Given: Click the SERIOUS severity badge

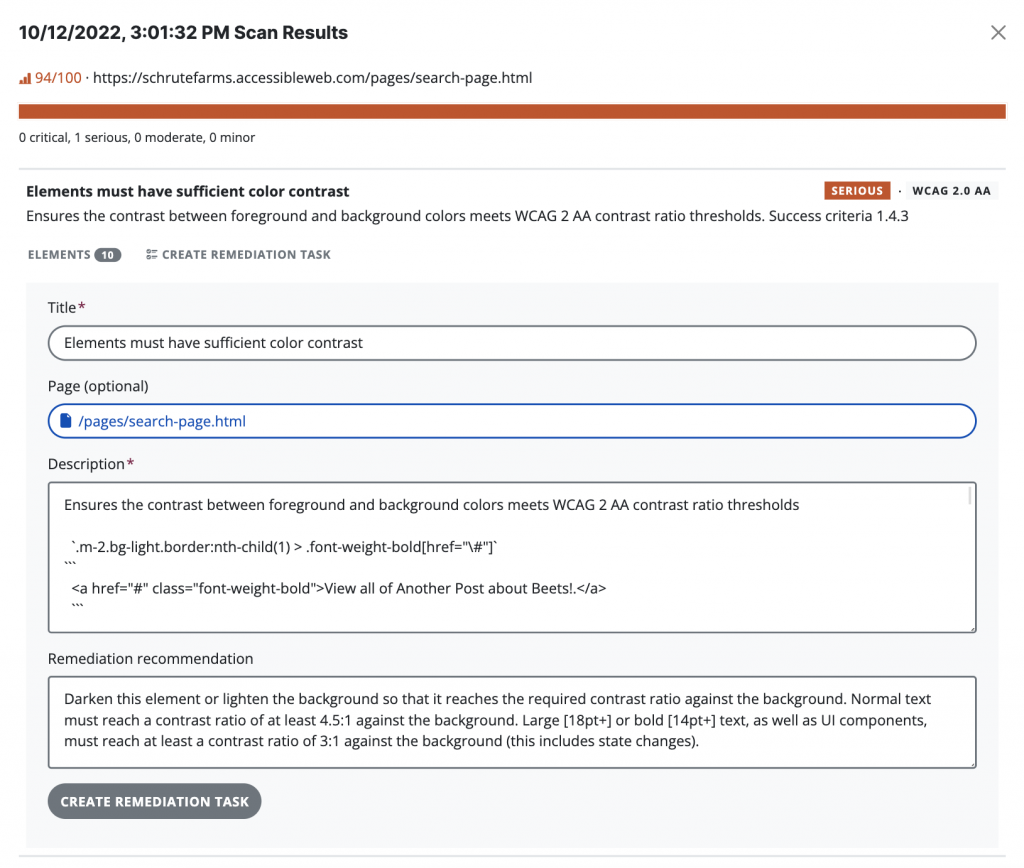Looking at the screenshot, I should [x=857, y=191].
